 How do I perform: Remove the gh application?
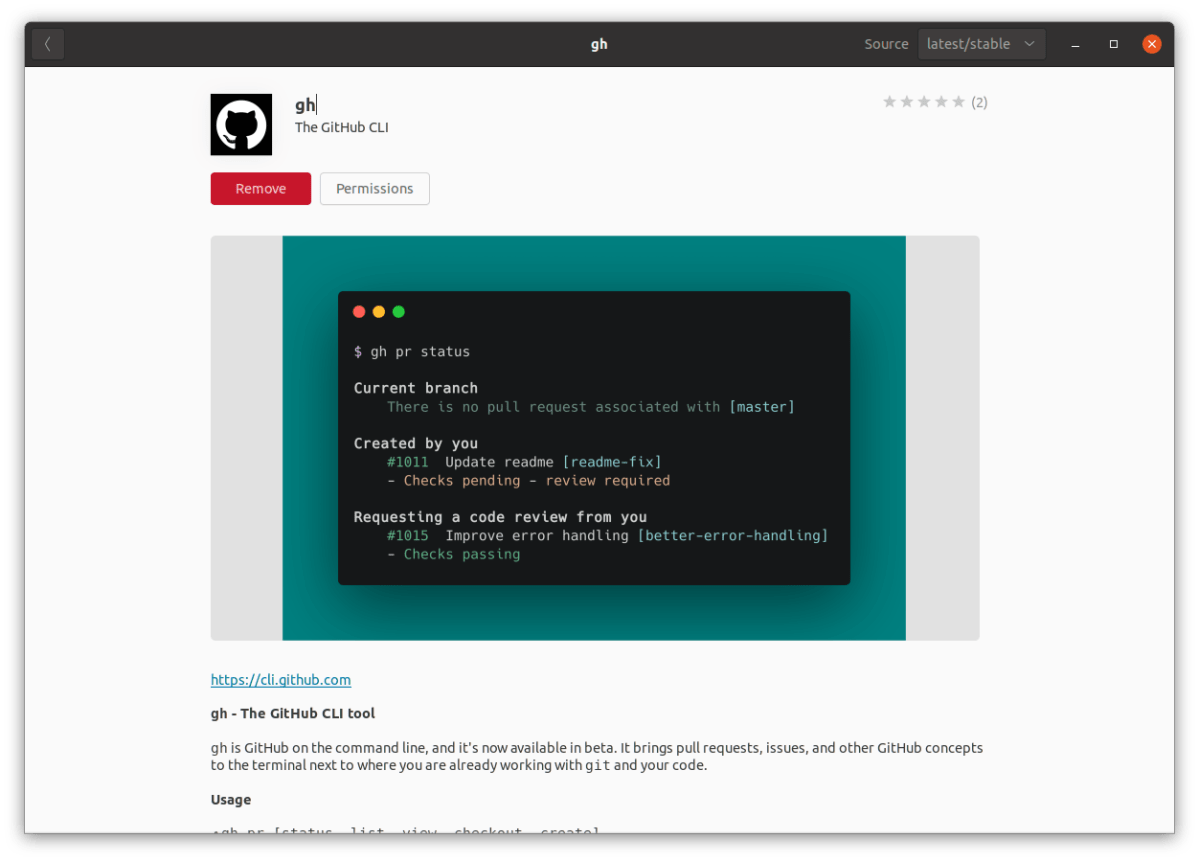(261, 189)
